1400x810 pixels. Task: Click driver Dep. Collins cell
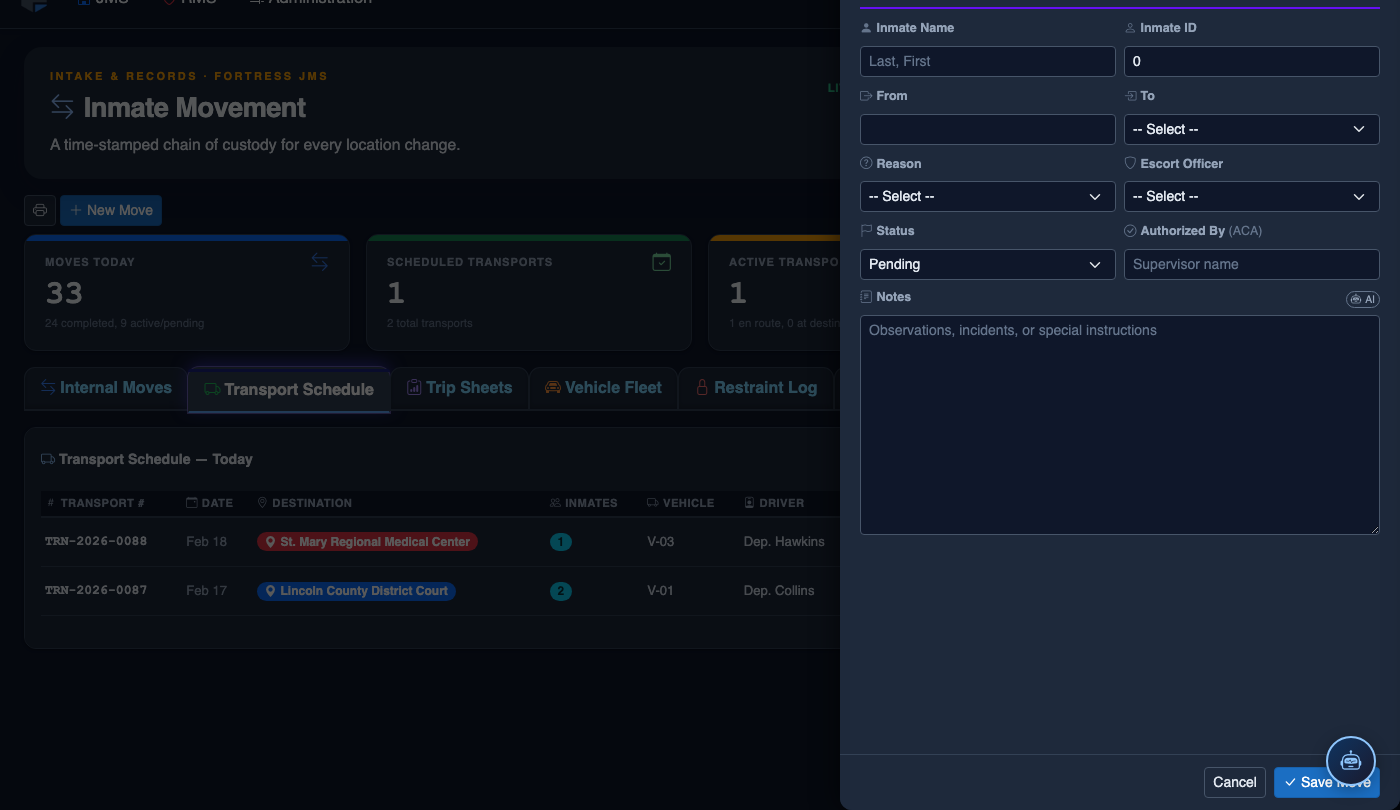click(x=779, y=590)
